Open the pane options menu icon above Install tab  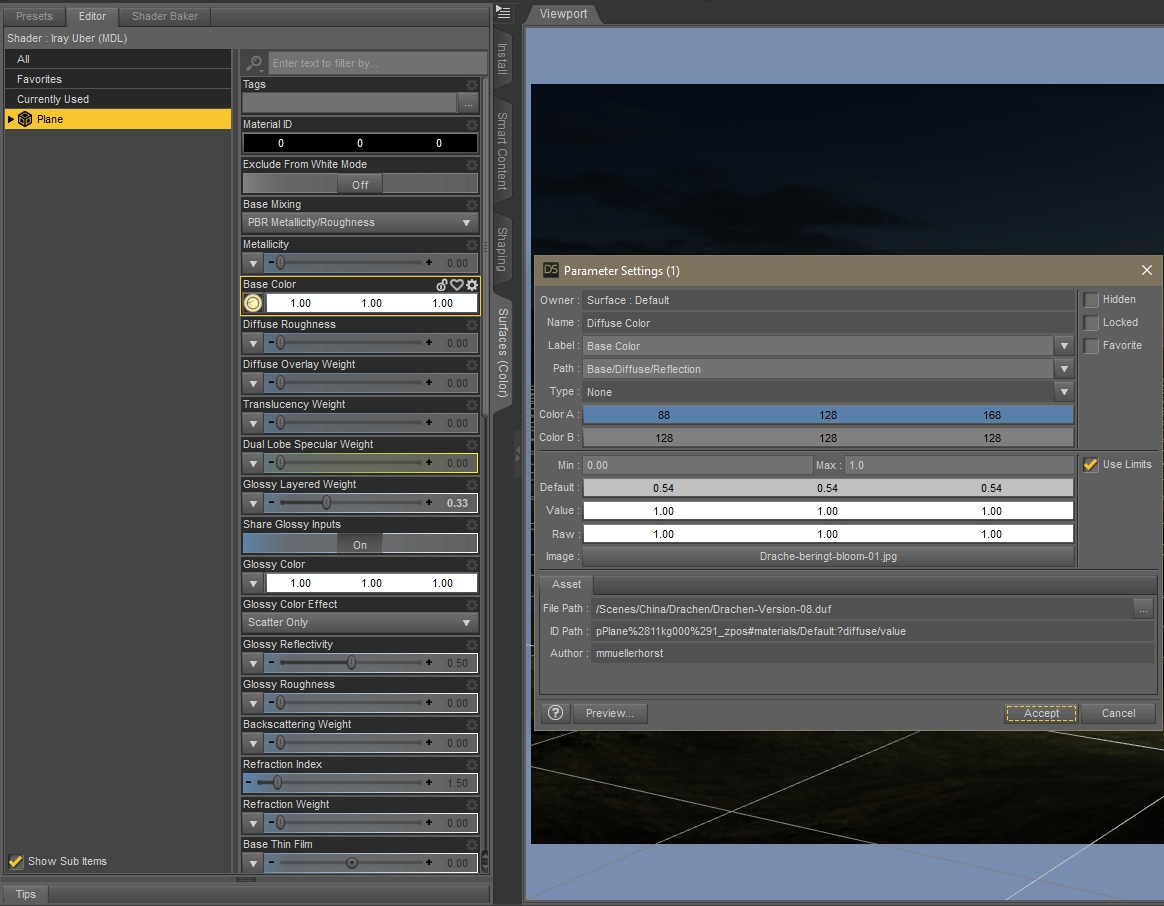coord(503,12)
